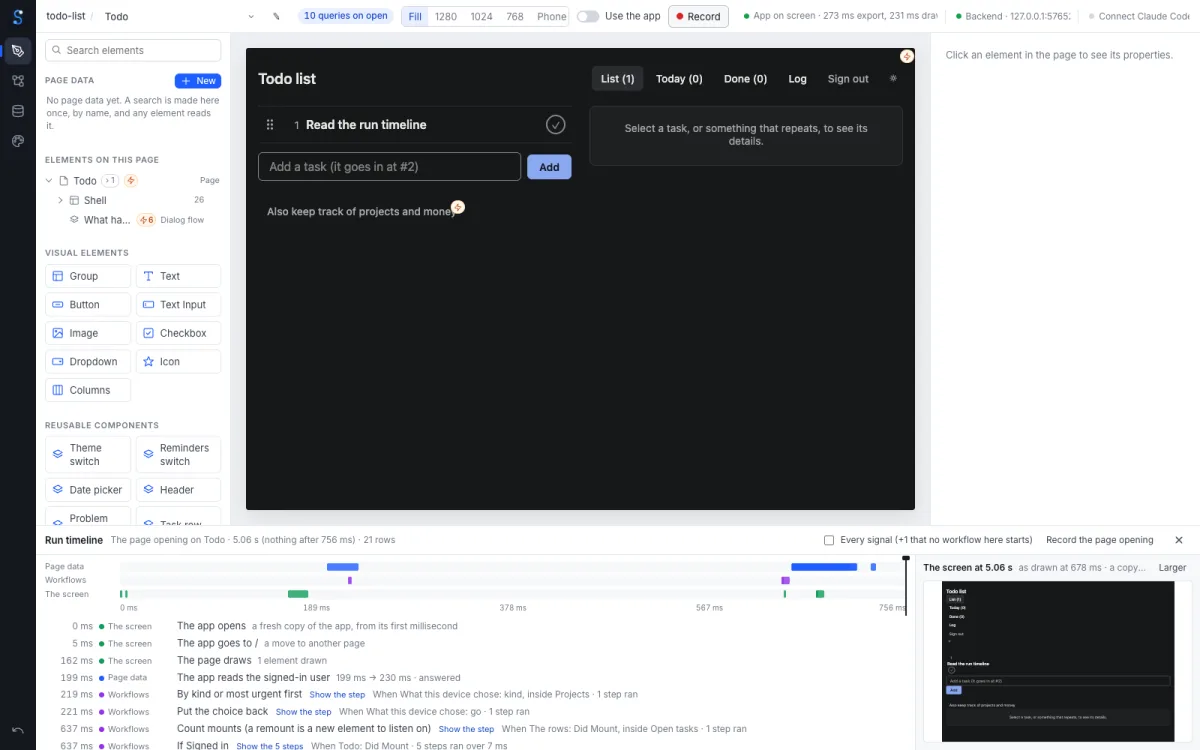The width and height of the screenshot is (1200, 750).
Task: Select the List (1) tab
Action: point(617,79)
